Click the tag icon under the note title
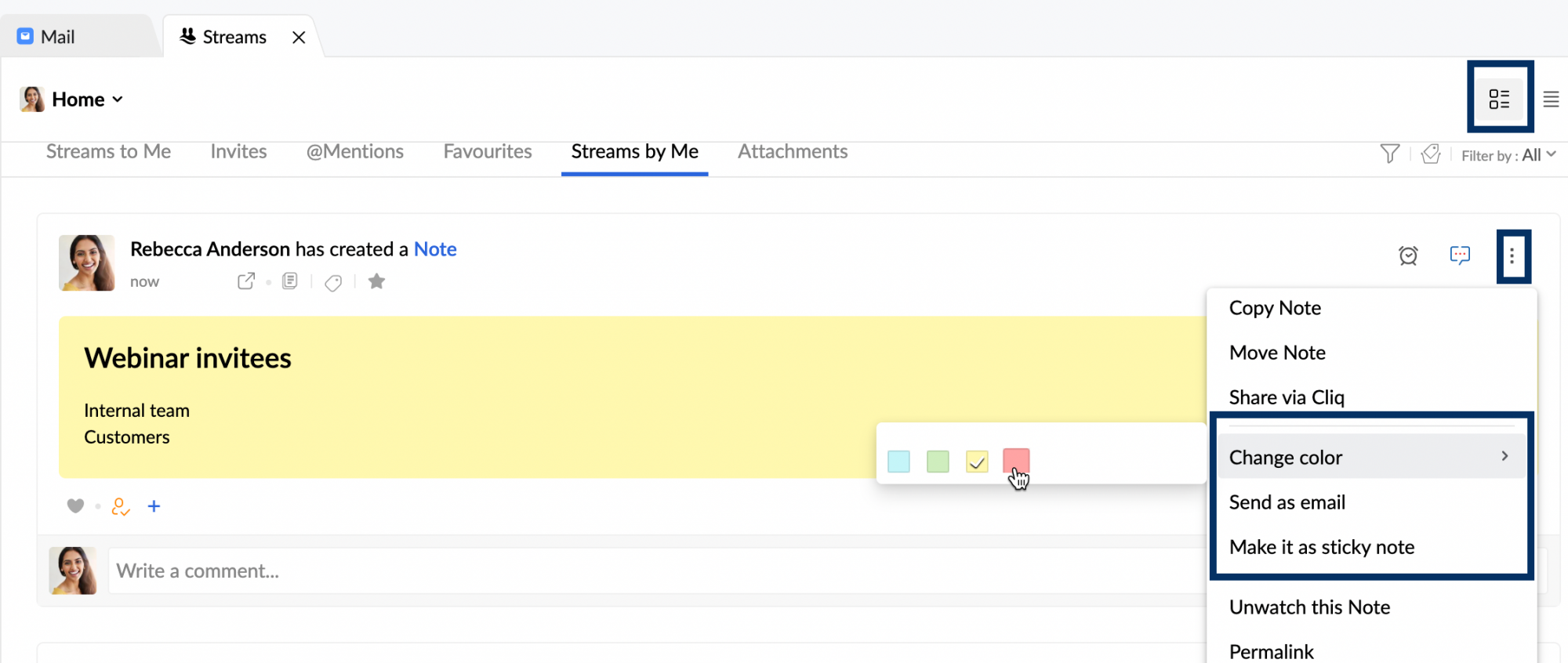The image size is (1568, 663). click(333, 282)
